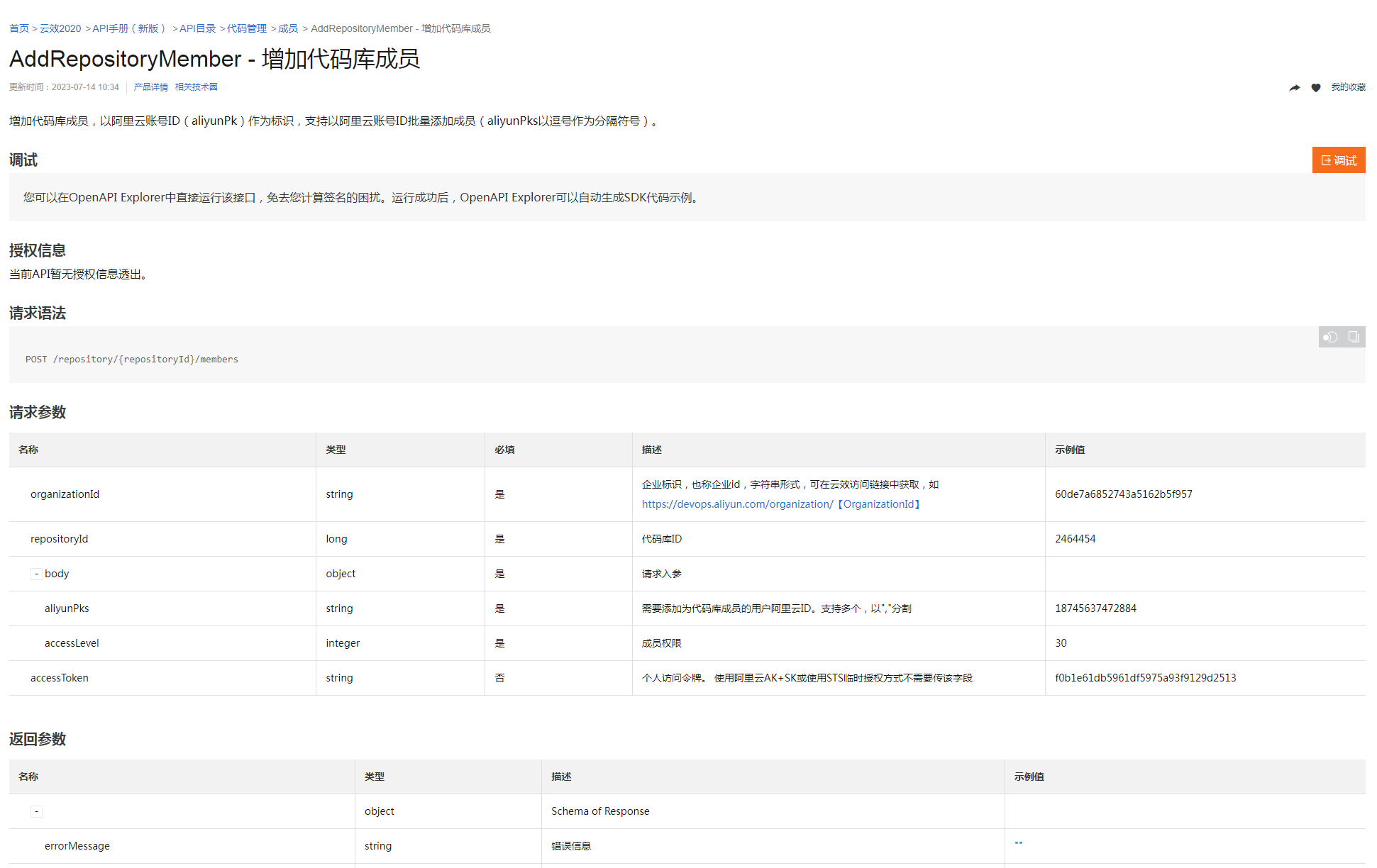Navigate to API目录 breadcrumb
The width and height of the screenshot is (1377, 868).
click(x=198, y=28)
